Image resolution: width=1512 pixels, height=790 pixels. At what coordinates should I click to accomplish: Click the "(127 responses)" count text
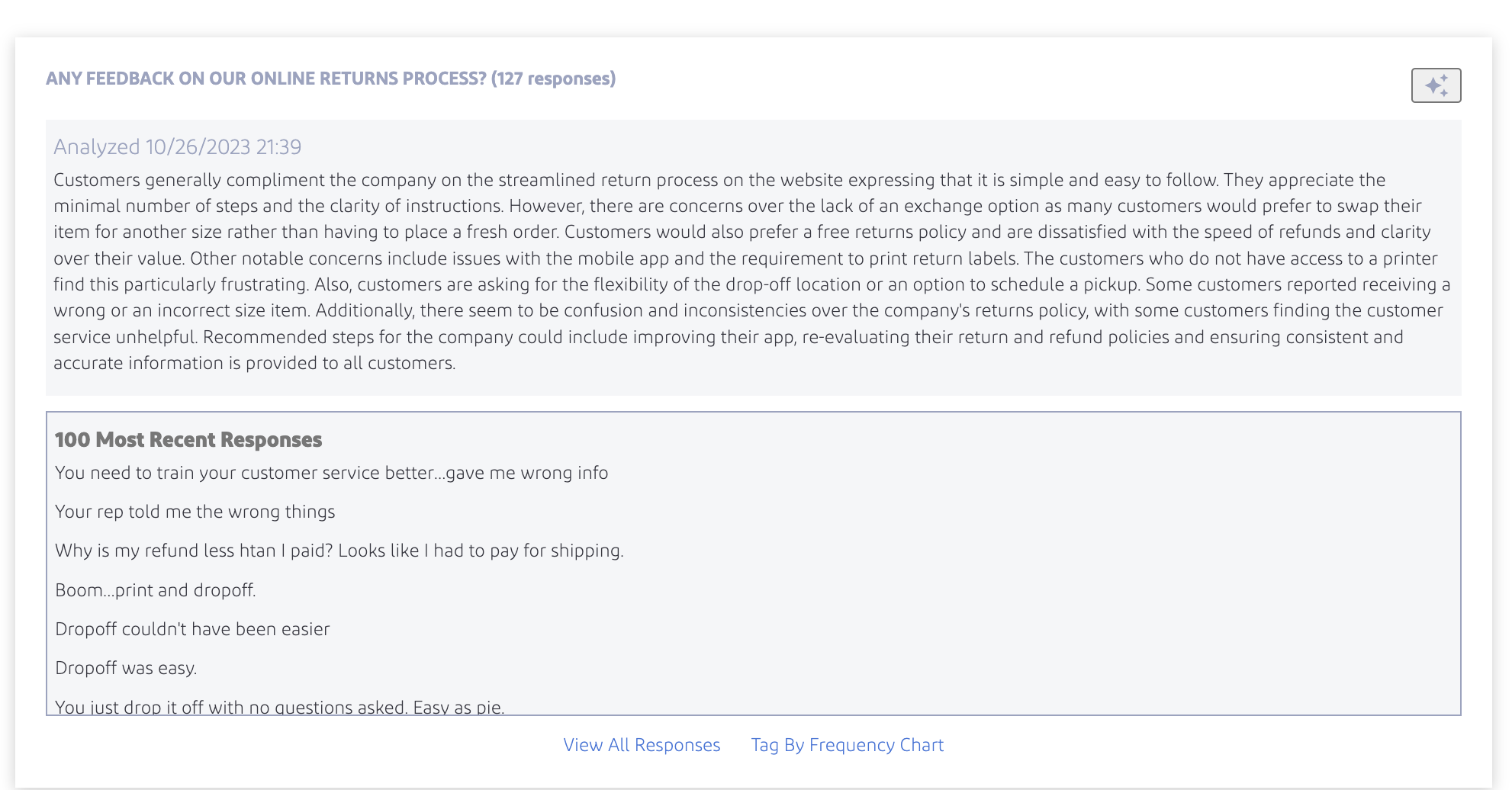pos(553,79)
